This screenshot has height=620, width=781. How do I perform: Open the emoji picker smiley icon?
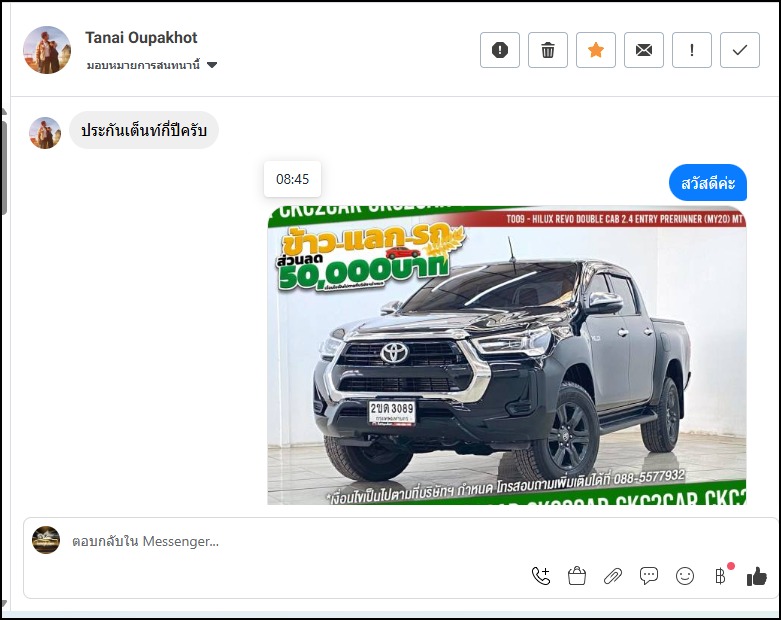(685, 576)
